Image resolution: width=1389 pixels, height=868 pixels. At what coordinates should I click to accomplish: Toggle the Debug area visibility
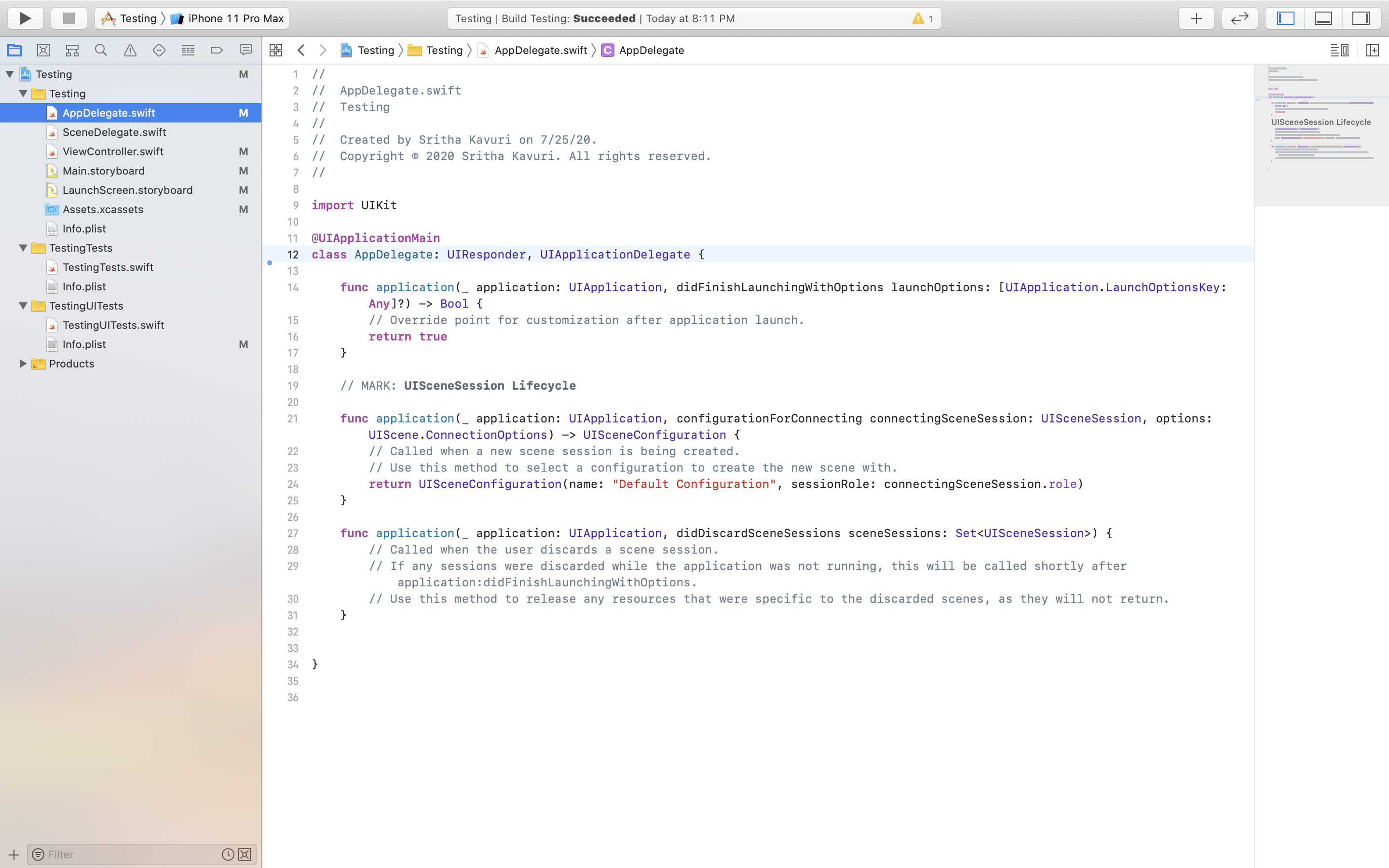[x=1323, y=18]
